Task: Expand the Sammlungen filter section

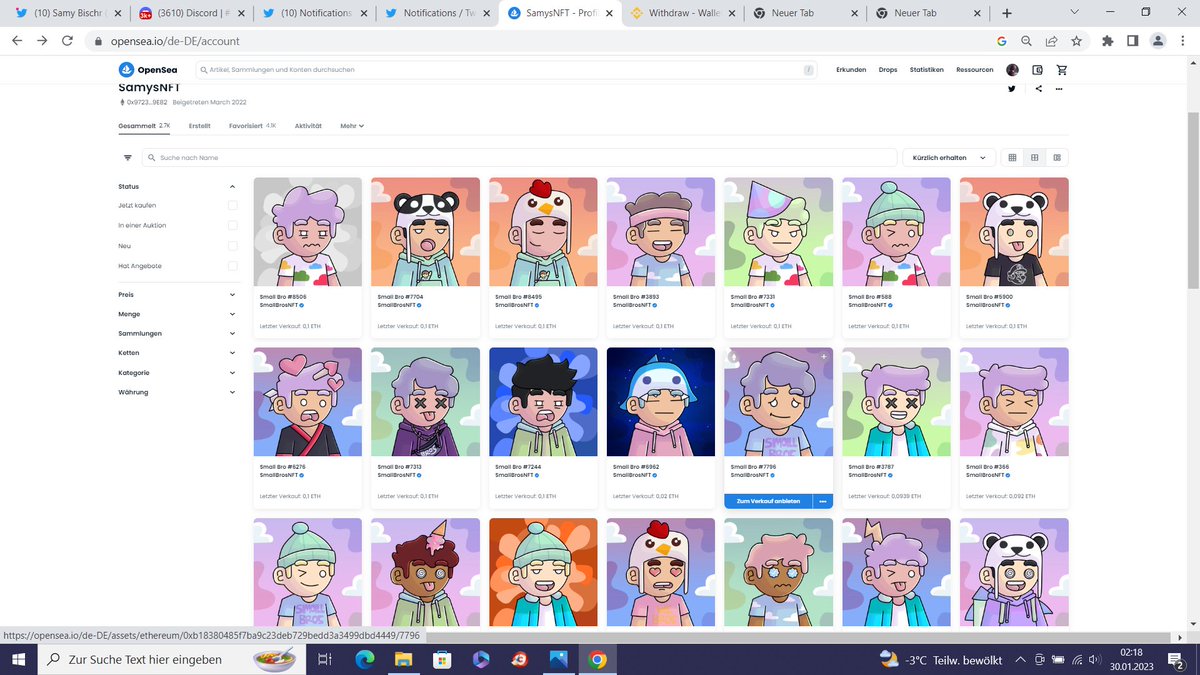Action: click(x=177, y=333)
